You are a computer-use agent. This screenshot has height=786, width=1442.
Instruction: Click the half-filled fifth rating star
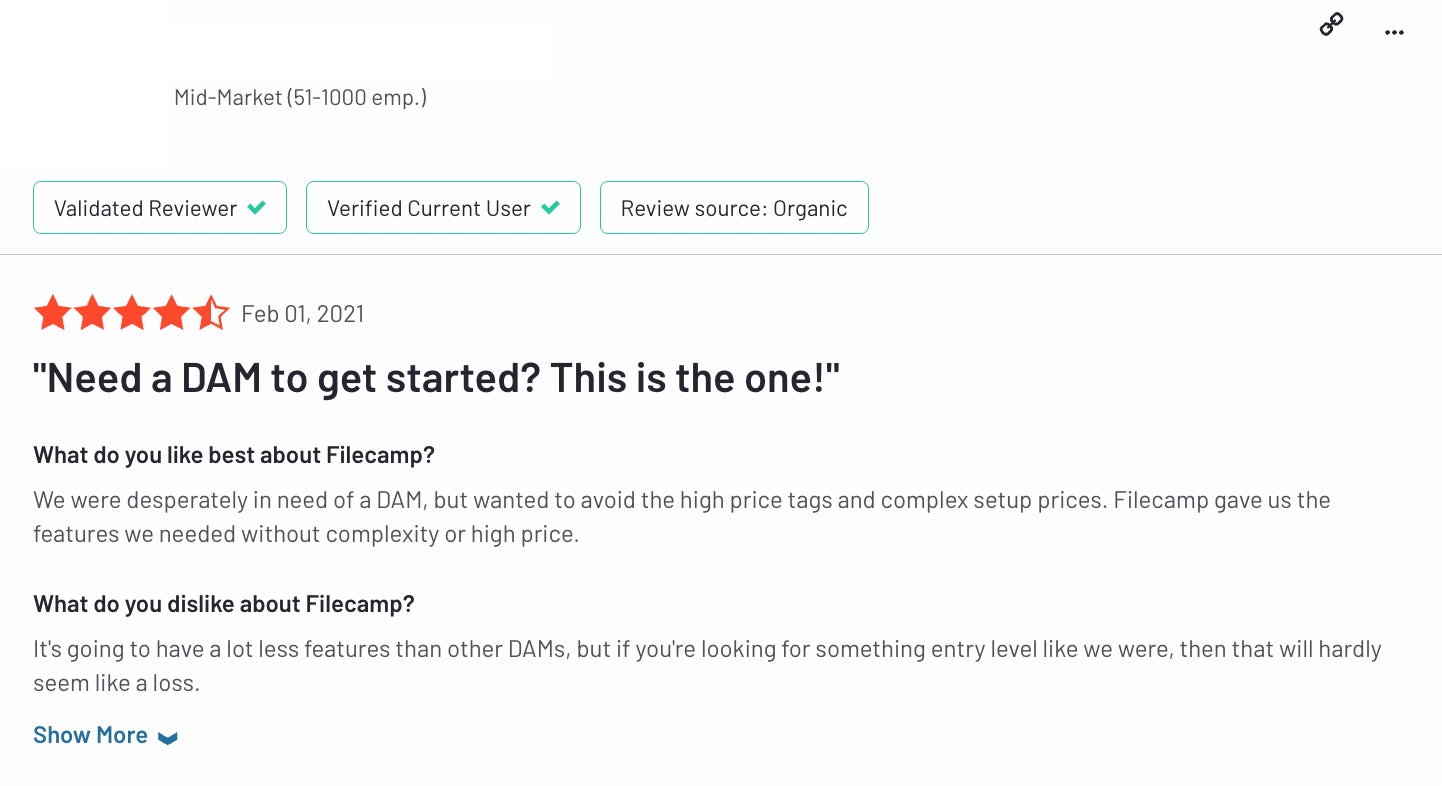coord(211,313)
